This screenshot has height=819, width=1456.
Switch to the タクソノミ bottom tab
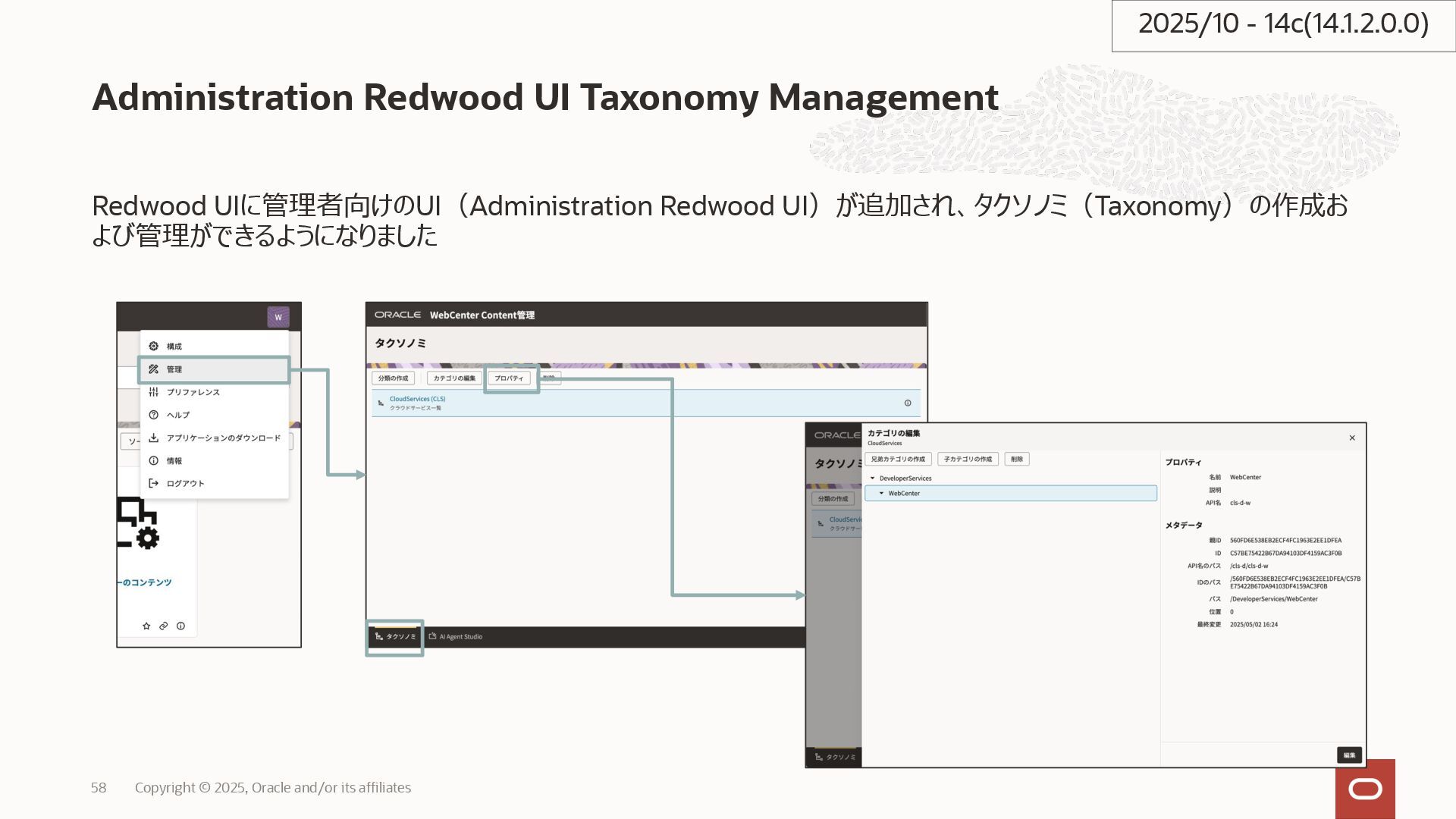395,637
